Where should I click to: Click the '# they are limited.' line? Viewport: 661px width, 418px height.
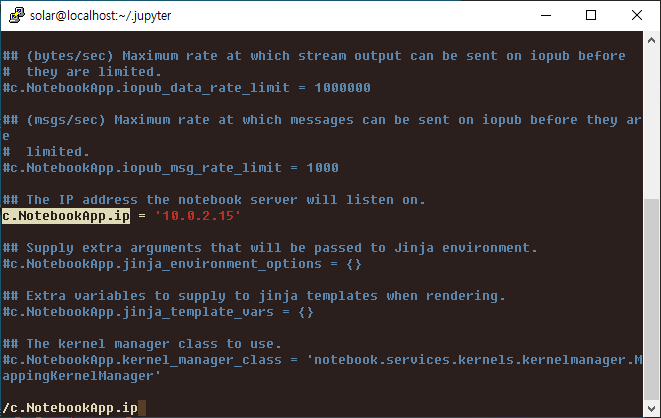pyautogui.click(x=82, y=72)
